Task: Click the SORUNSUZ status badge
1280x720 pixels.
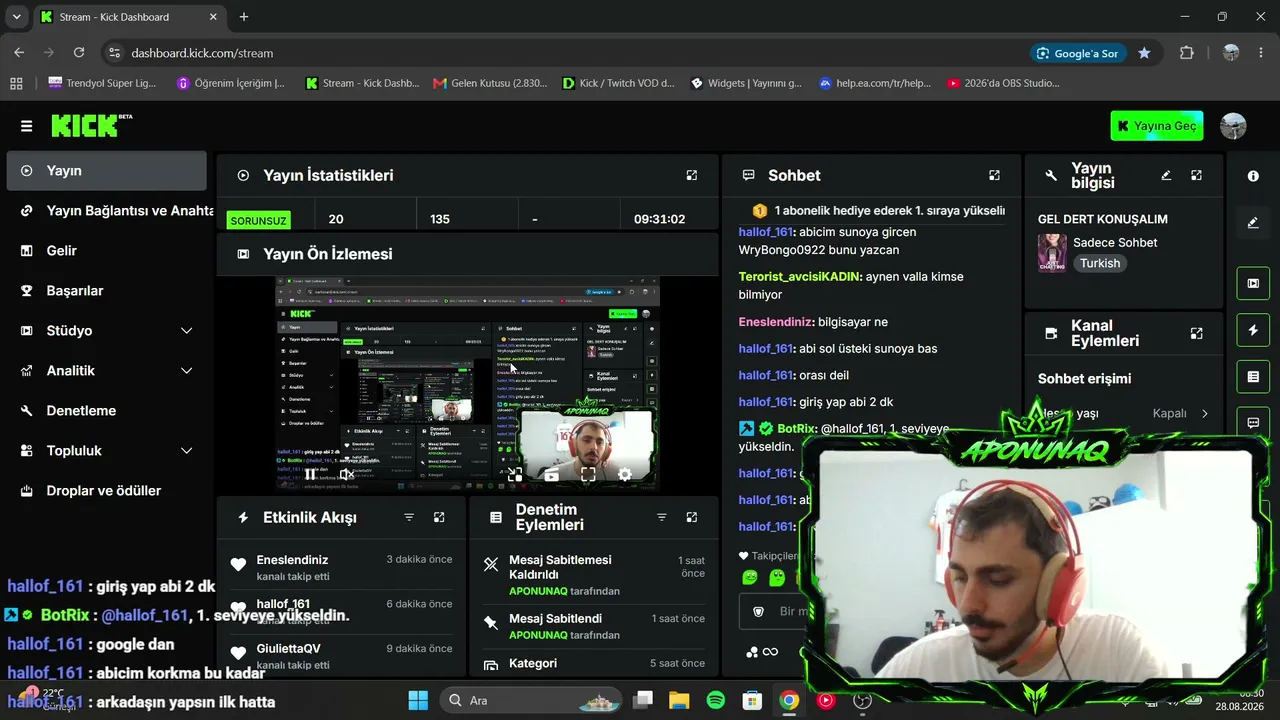Action: point(258,220)
